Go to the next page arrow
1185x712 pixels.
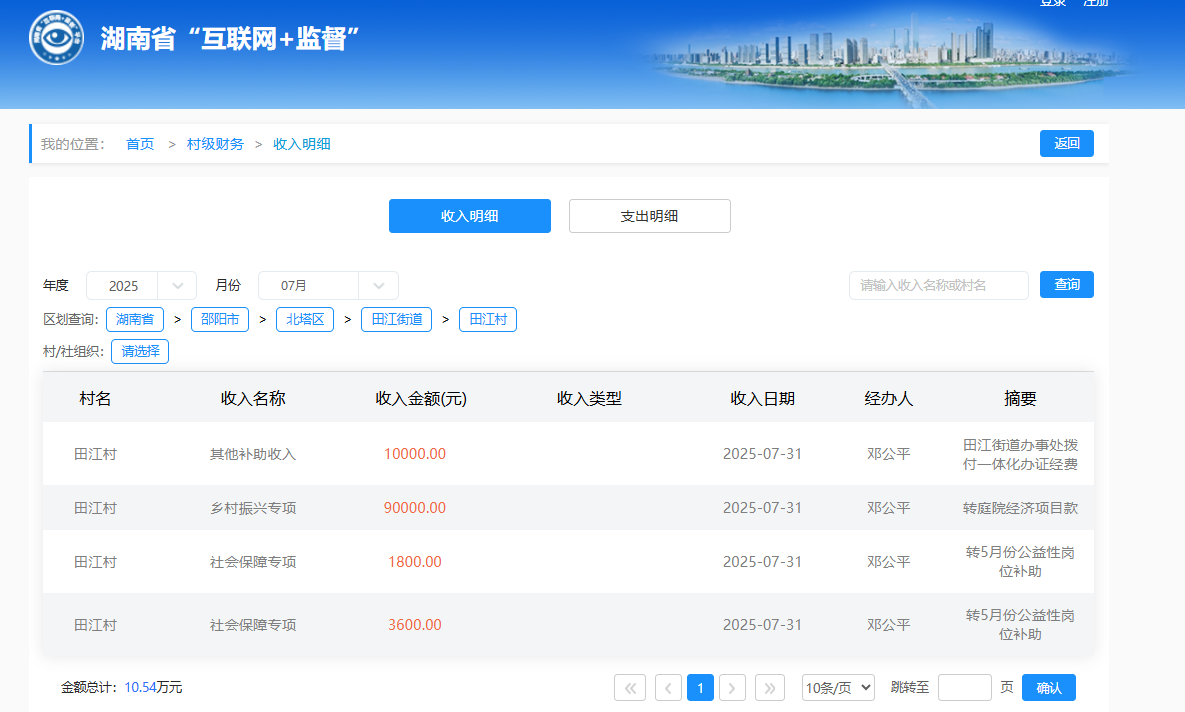point(733,688)
